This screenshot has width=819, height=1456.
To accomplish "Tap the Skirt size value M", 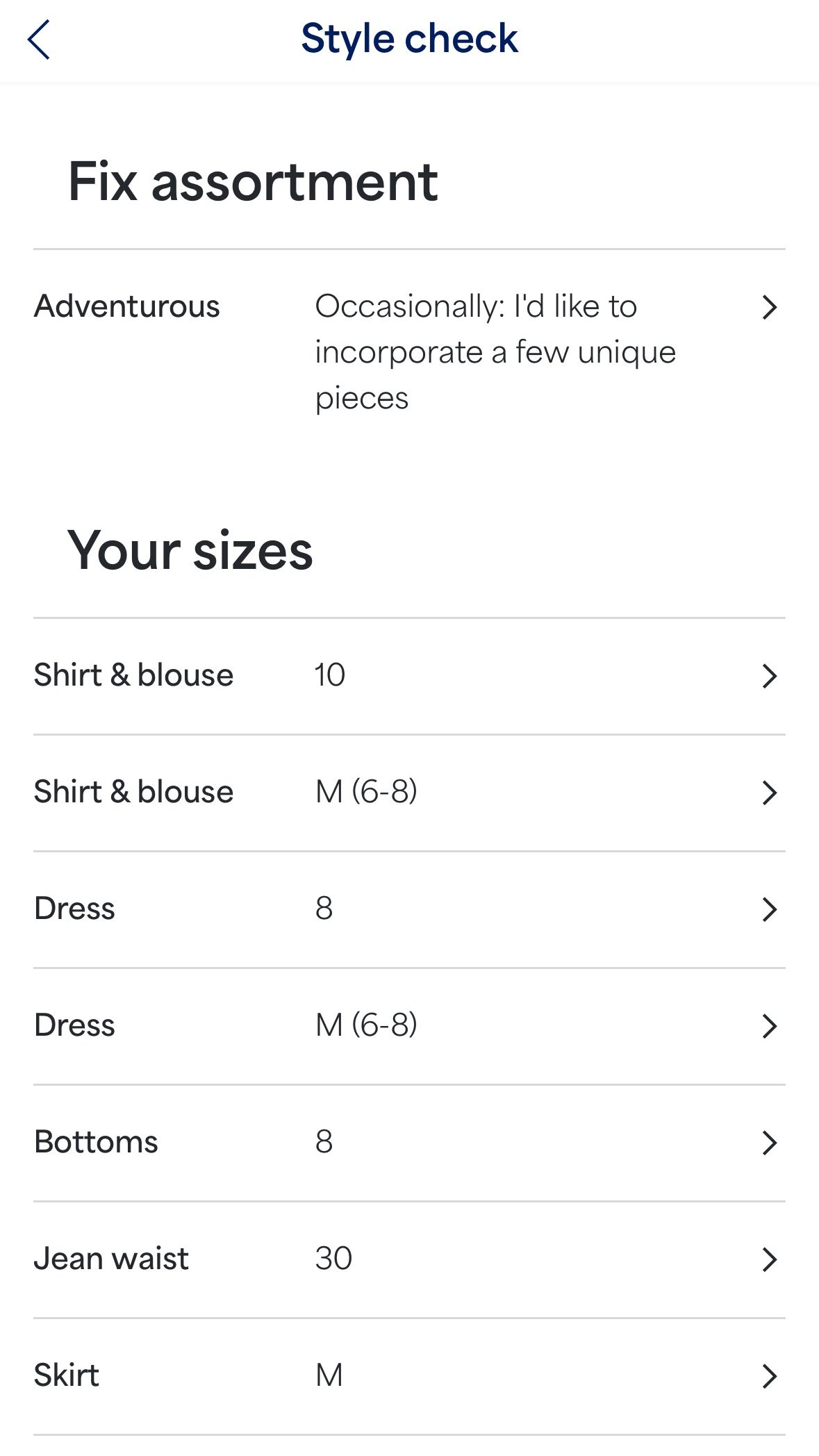I will [329, 1375].
